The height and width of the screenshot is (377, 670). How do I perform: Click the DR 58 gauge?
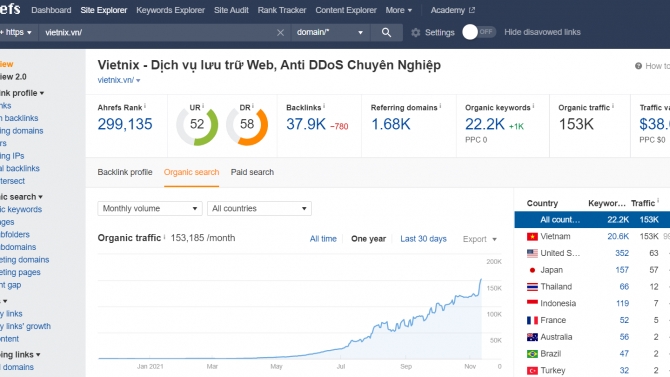click(247, 124)
